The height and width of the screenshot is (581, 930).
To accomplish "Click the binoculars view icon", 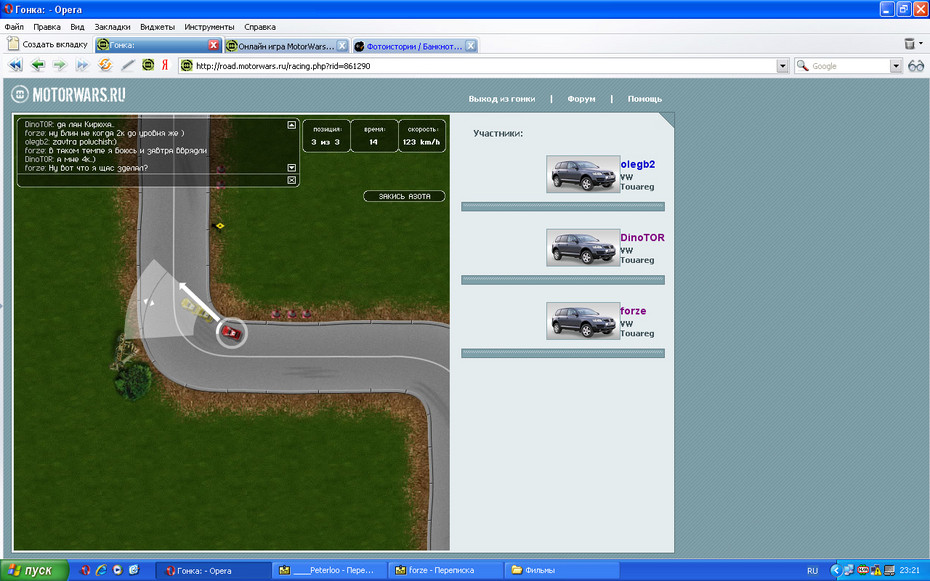I will tap(916, 66).
